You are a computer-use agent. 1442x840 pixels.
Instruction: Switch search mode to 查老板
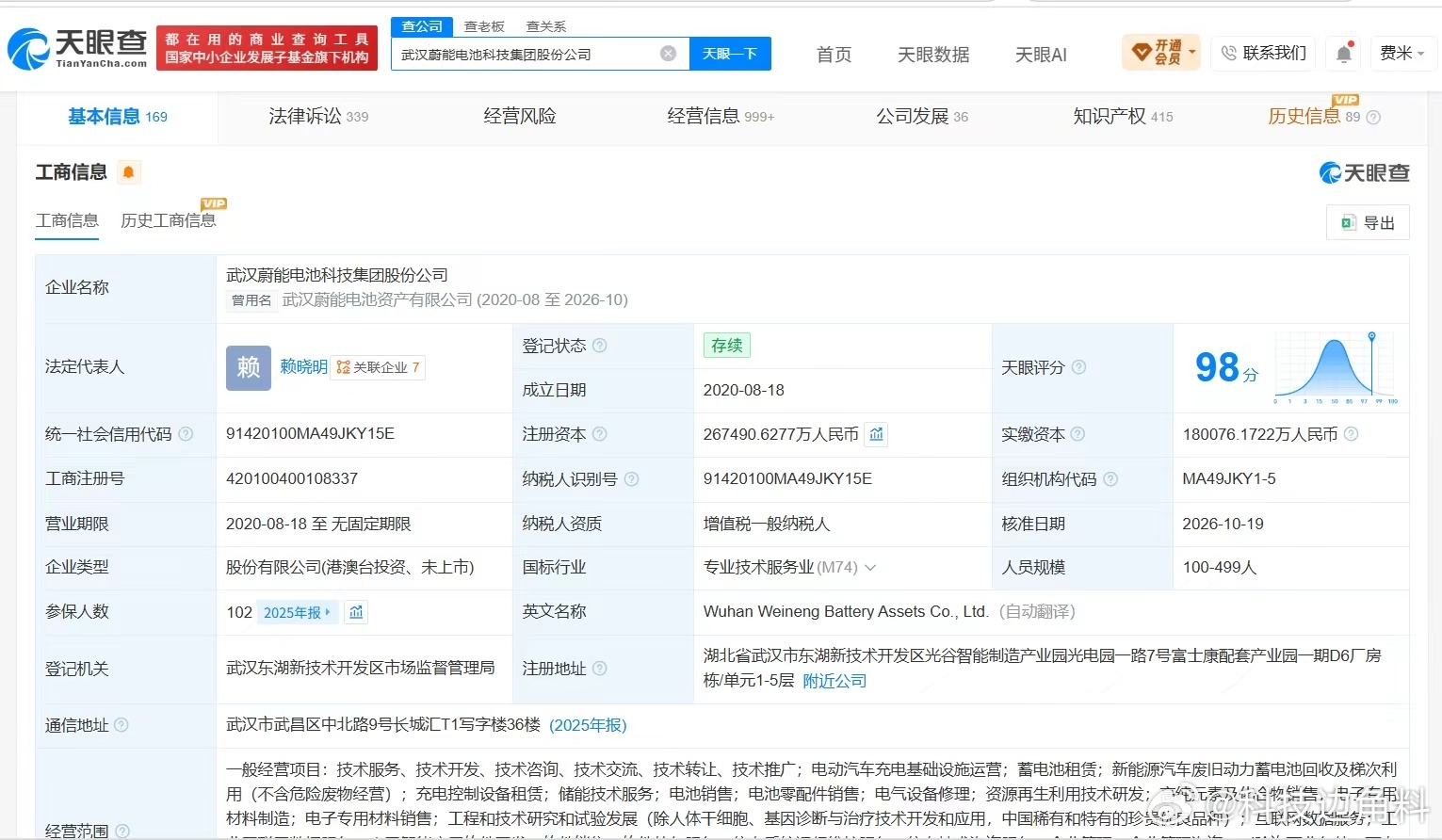484,26
